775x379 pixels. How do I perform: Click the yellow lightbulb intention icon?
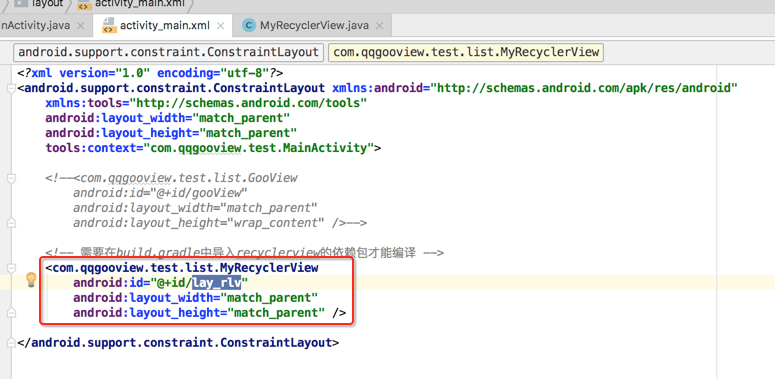tap(31, 280)
